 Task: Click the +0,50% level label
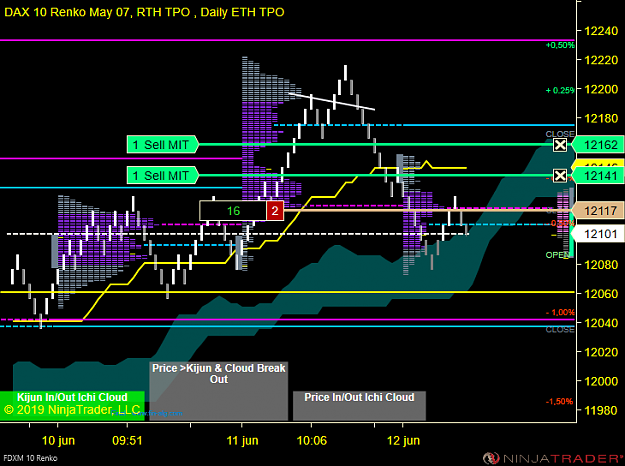560,45
